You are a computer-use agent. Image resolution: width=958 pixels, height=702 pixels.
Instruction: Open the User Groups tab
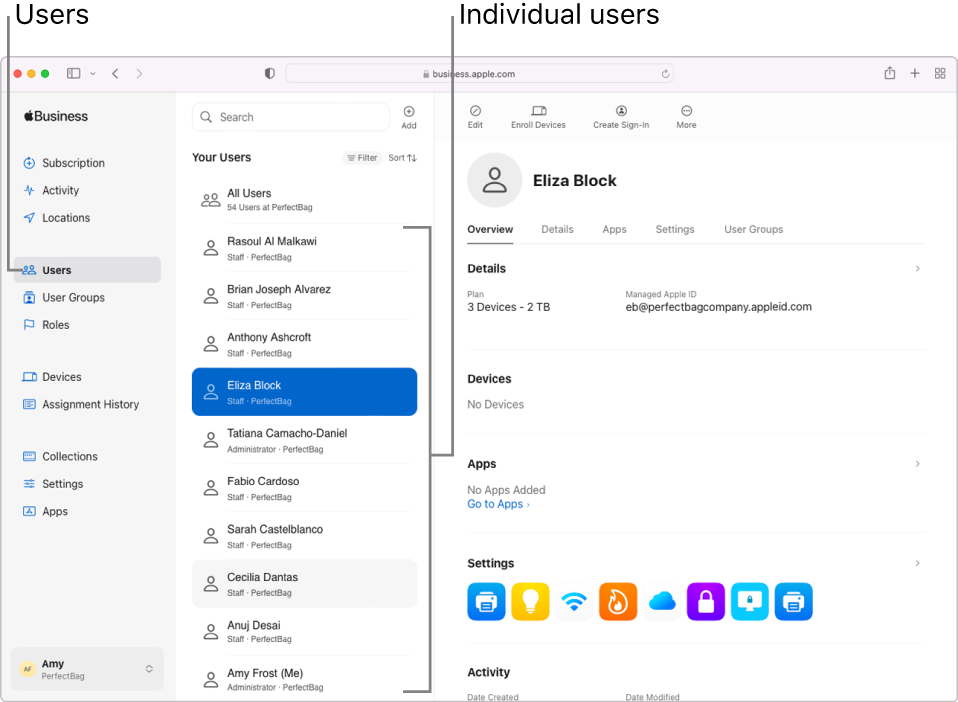click(753, 229)
